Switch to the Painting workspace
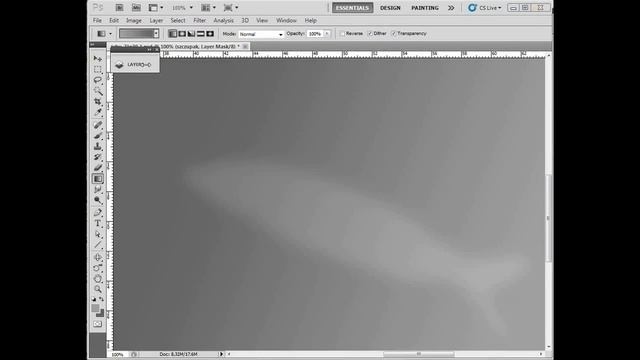Viewport: 640px width, 360px height. (x=425, y=8)
